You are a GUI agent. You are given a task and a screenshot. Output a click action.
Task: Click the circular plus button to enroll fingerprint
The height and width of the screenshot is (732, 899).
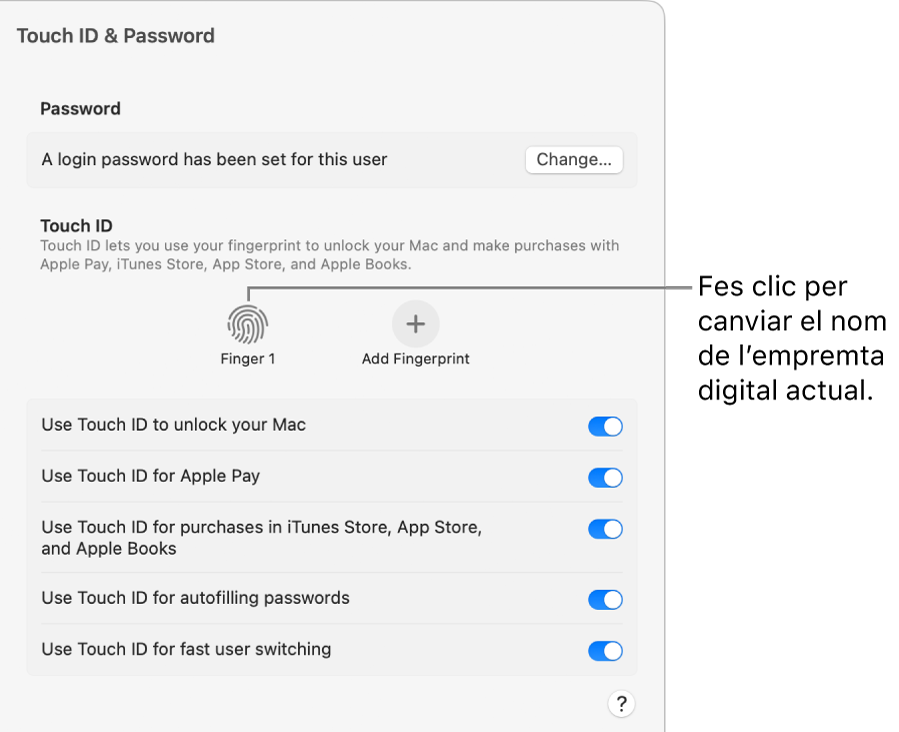[415, 323]
